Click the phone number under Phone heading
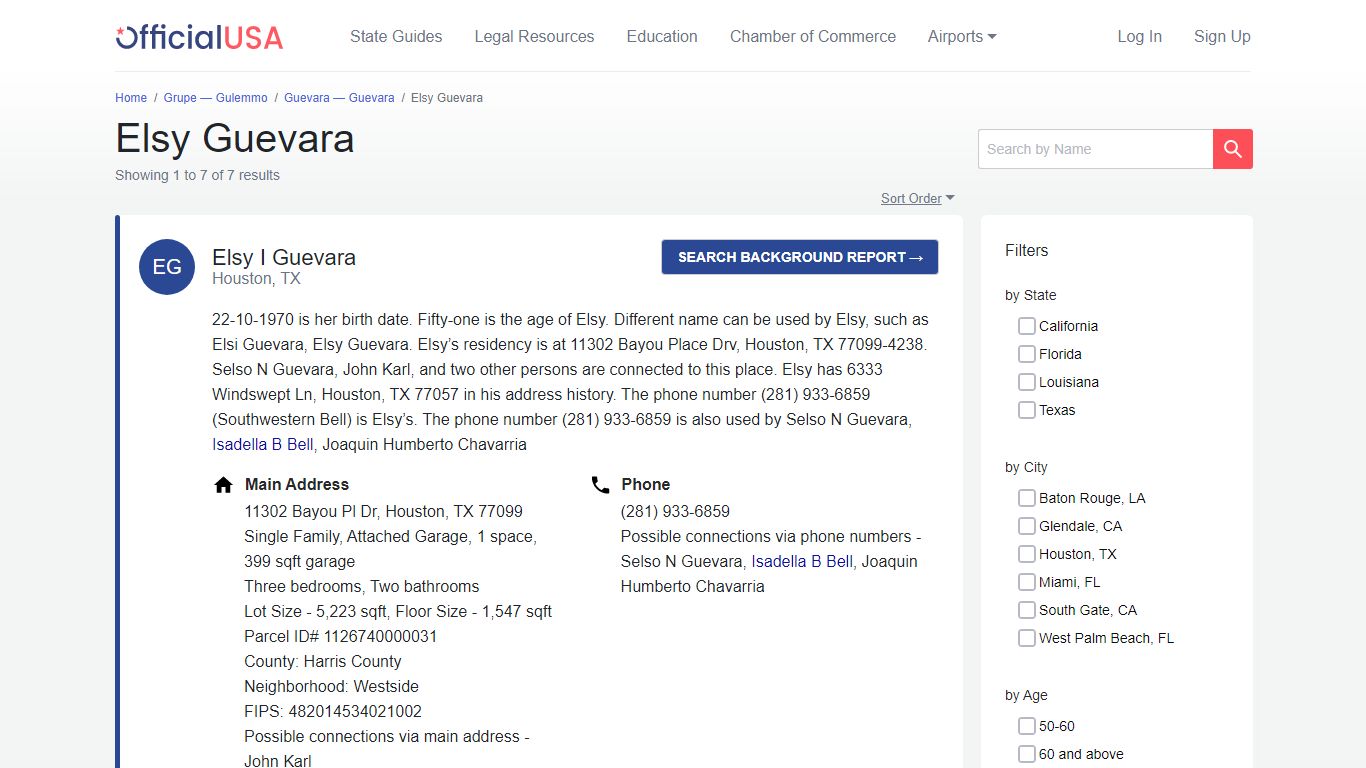The width and height of the screenshot is (1366, 768). (x=675, y=511)
